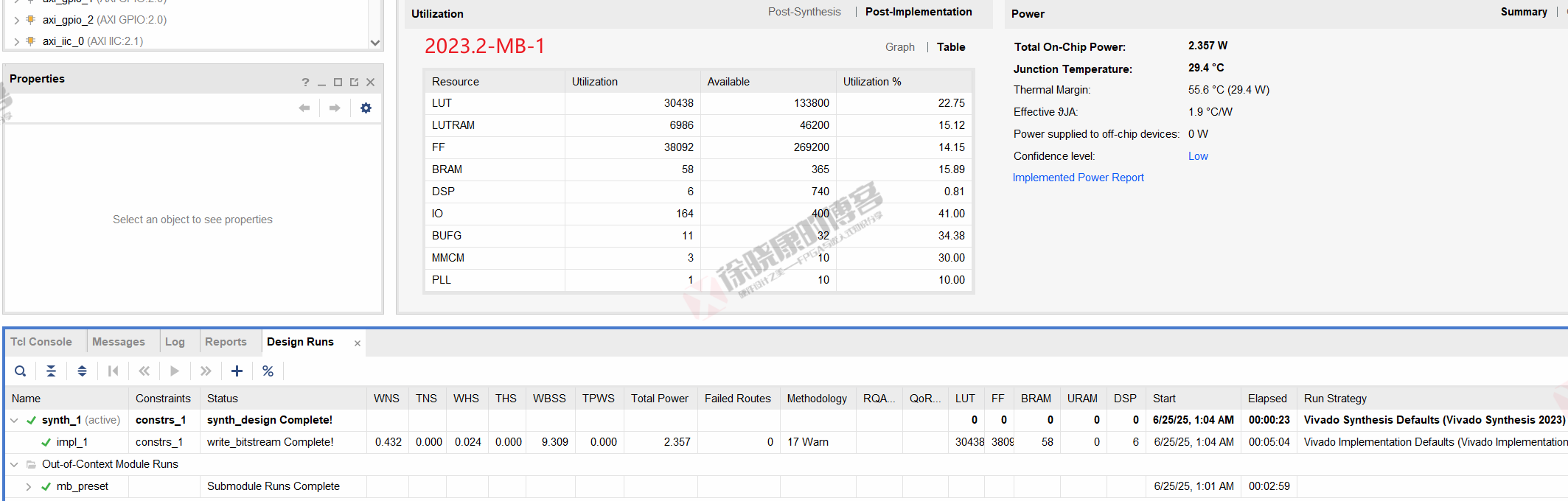Open search in Design Runs toolbar
The width and height of the screenshot is (1568, 501).
(x=21, y=371)
